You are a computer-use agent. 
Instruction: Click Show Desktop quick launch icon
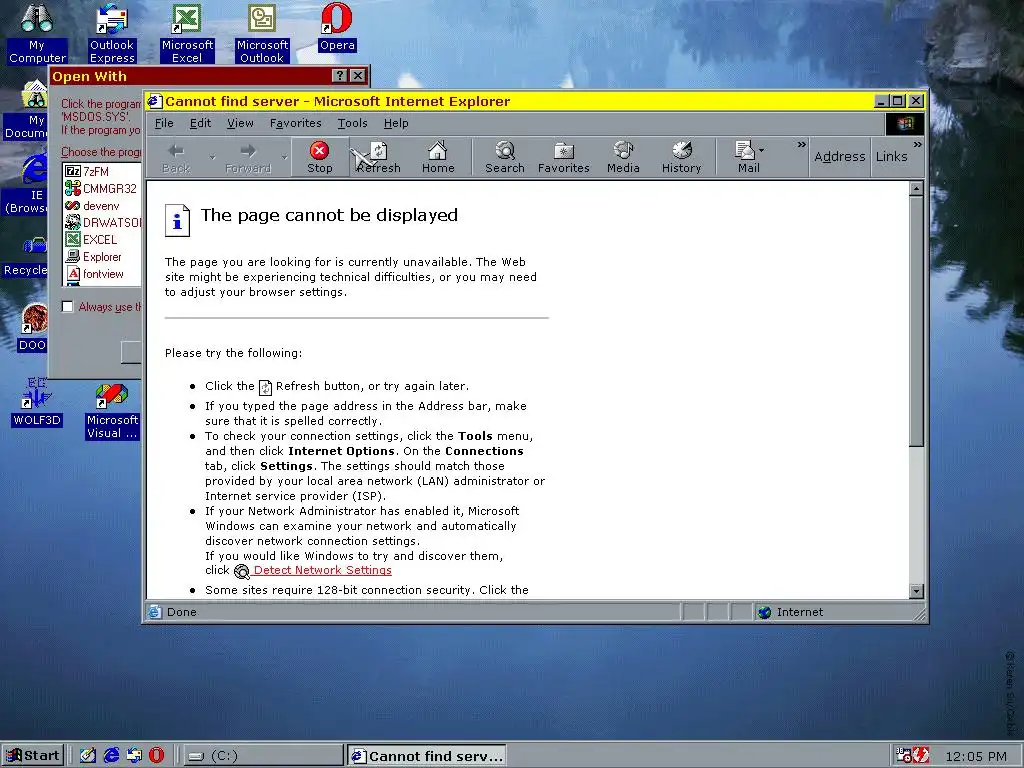pos(88,756)
